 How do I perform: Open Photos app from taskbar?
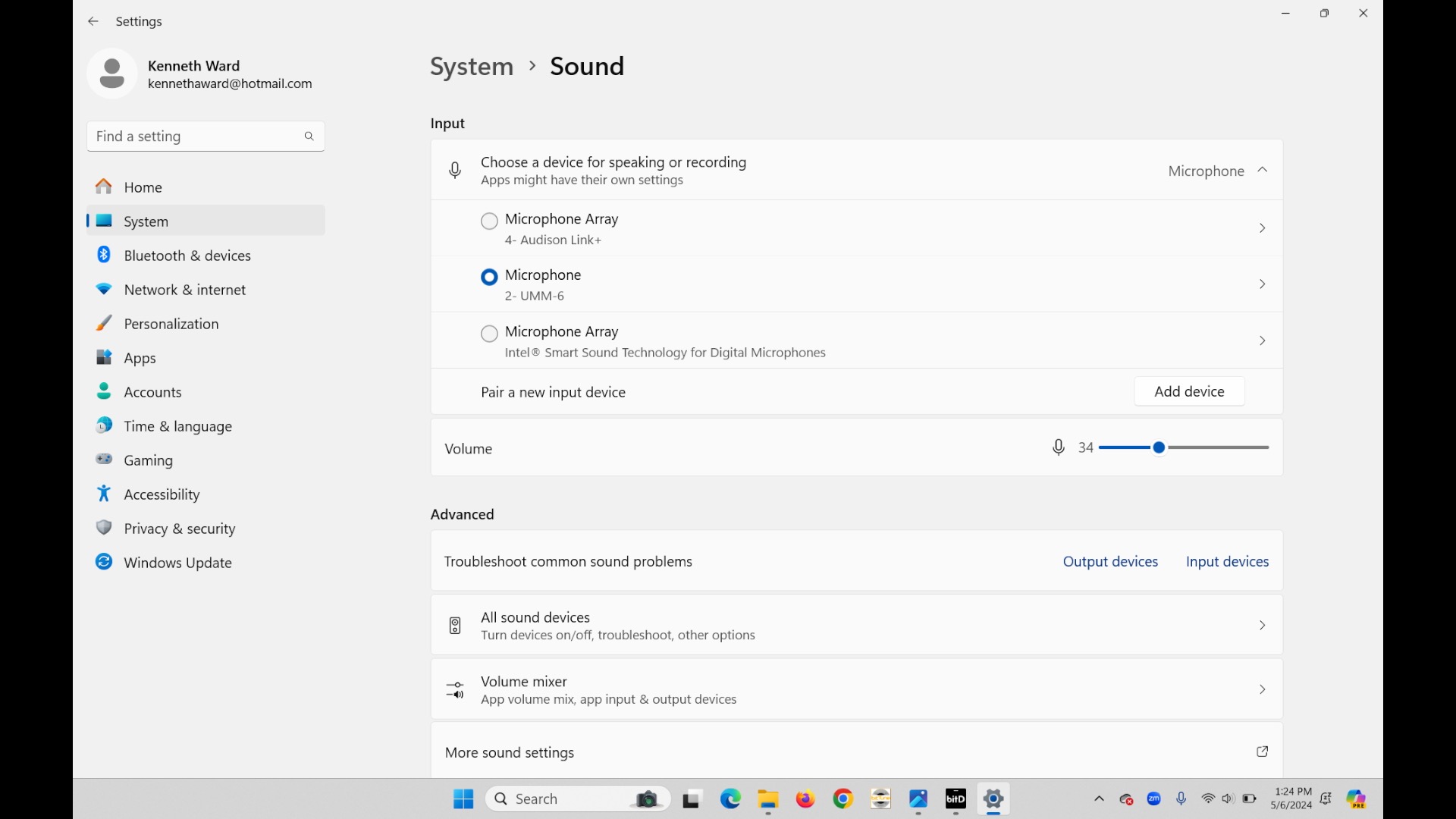pos(918,799)
